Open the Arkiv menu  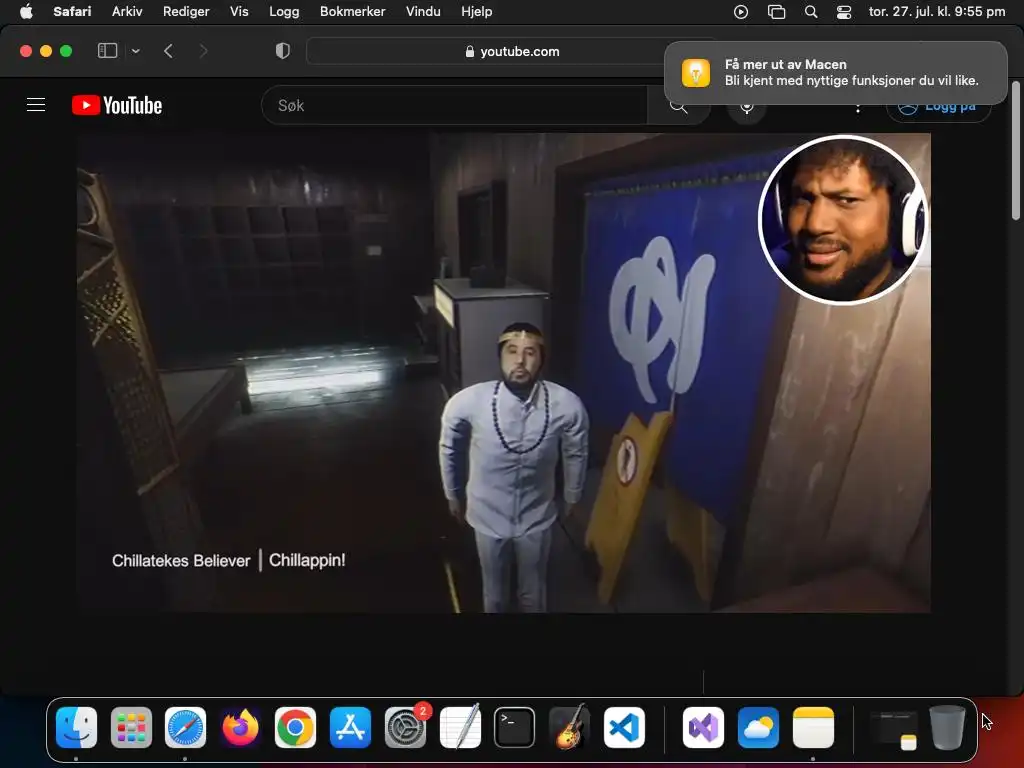(127, 11)
